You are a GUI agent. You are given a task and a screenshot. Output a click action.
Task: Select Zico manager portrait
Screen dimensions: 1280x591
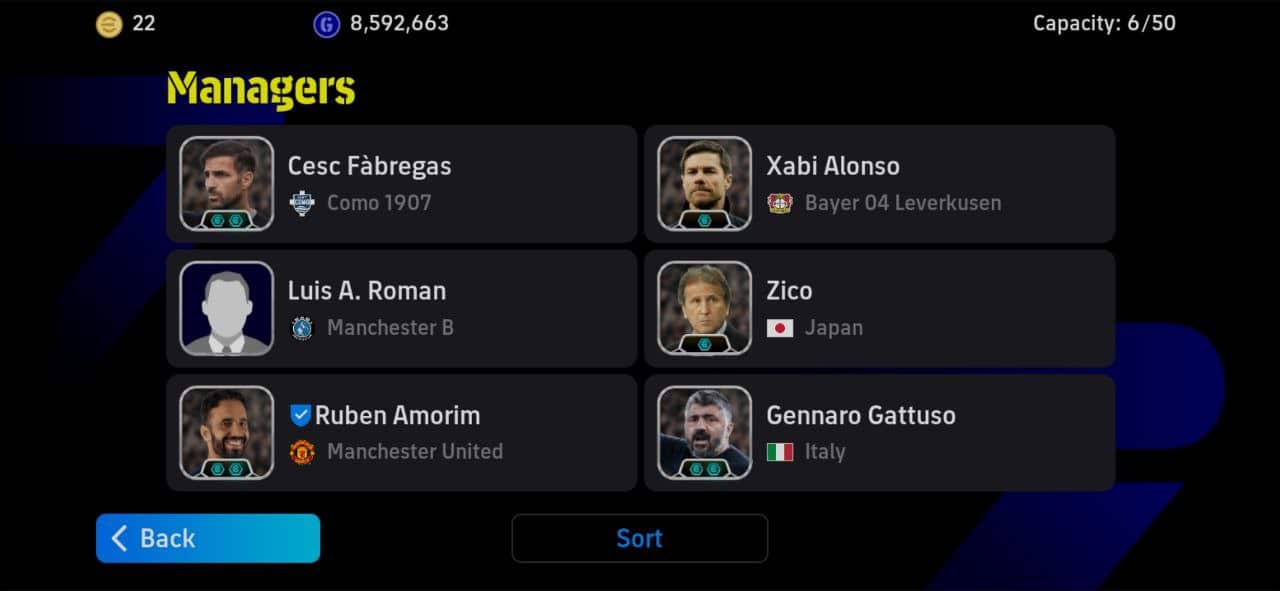coord(705,308)
